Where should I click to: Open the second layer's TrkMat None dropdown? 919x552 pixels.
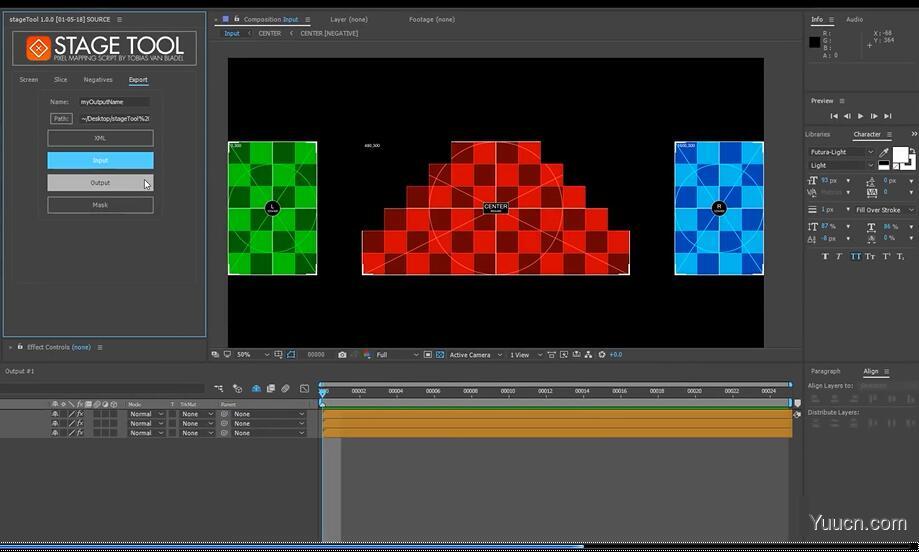coord(197,423)
